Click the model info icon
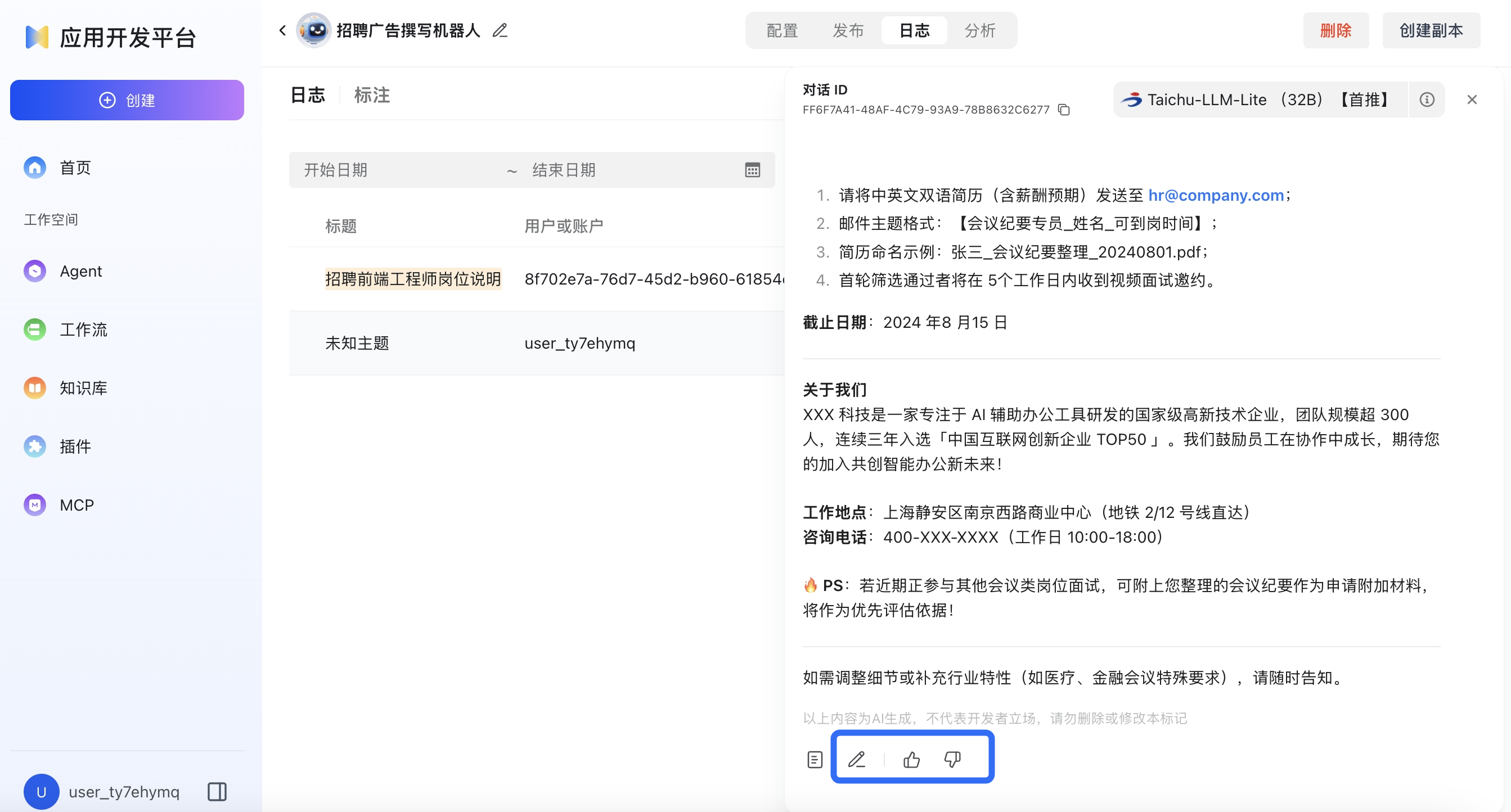 coord(1427,100)
